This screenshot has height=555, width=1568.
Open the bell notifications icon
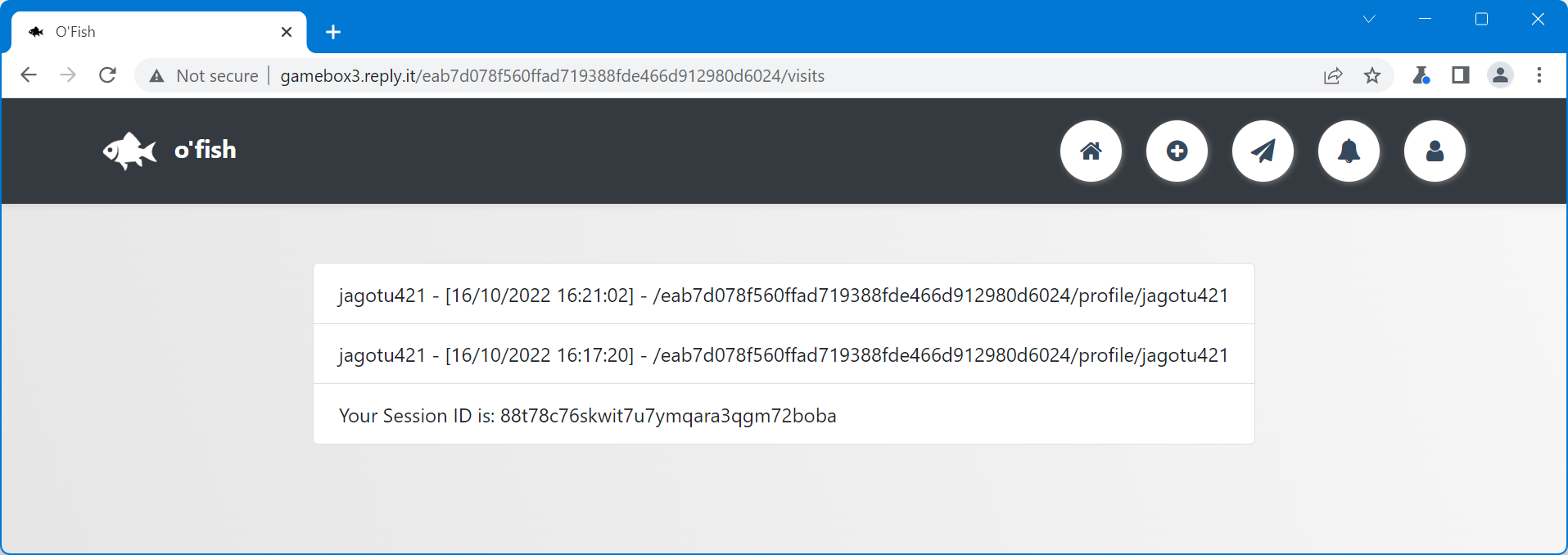(1349, 151)
